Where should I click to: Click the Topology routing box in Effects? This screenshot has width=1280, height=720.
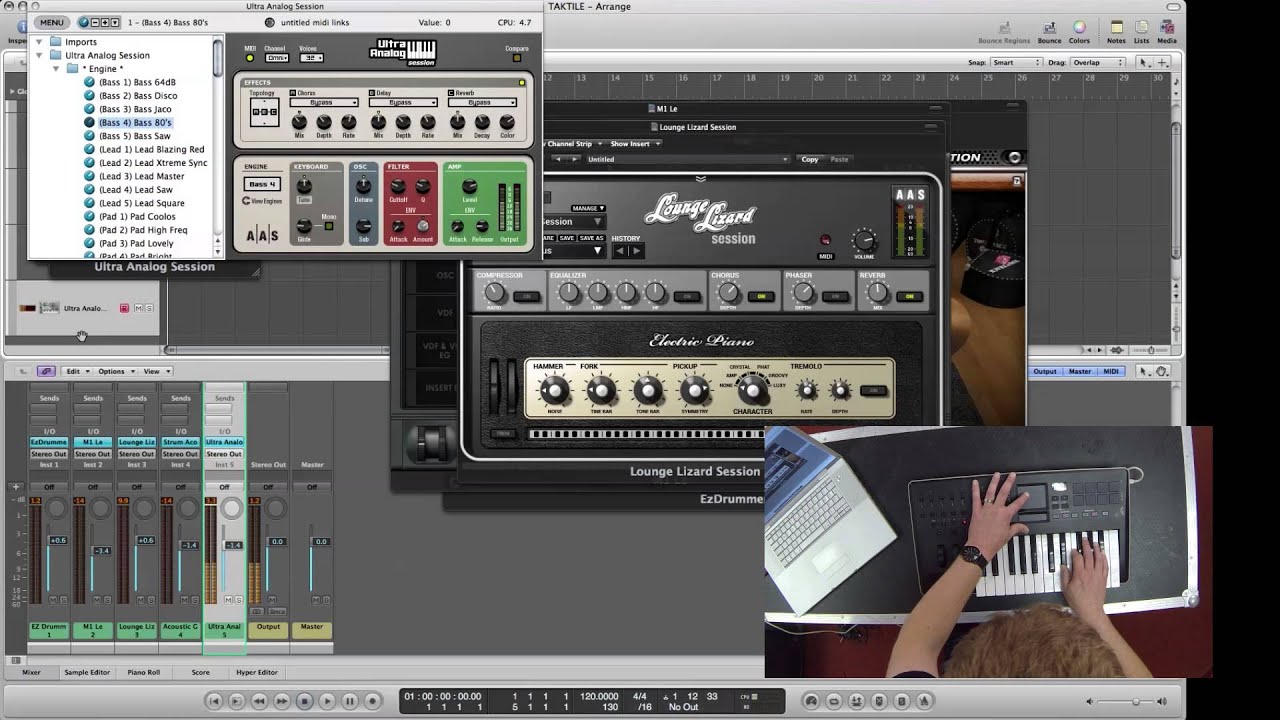(264, 112)
